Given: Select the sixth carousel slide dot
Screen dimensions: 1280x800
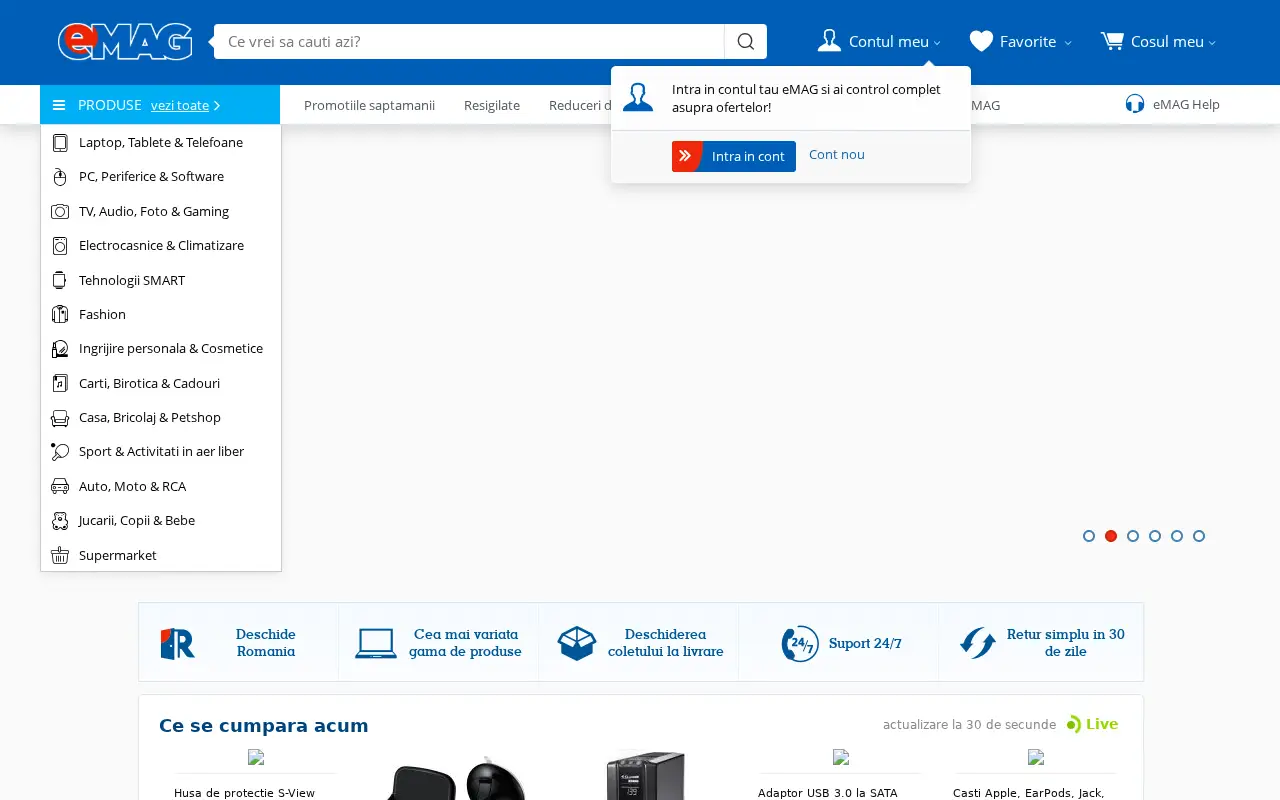Looking at the screenshot, I should point(1199,536).
